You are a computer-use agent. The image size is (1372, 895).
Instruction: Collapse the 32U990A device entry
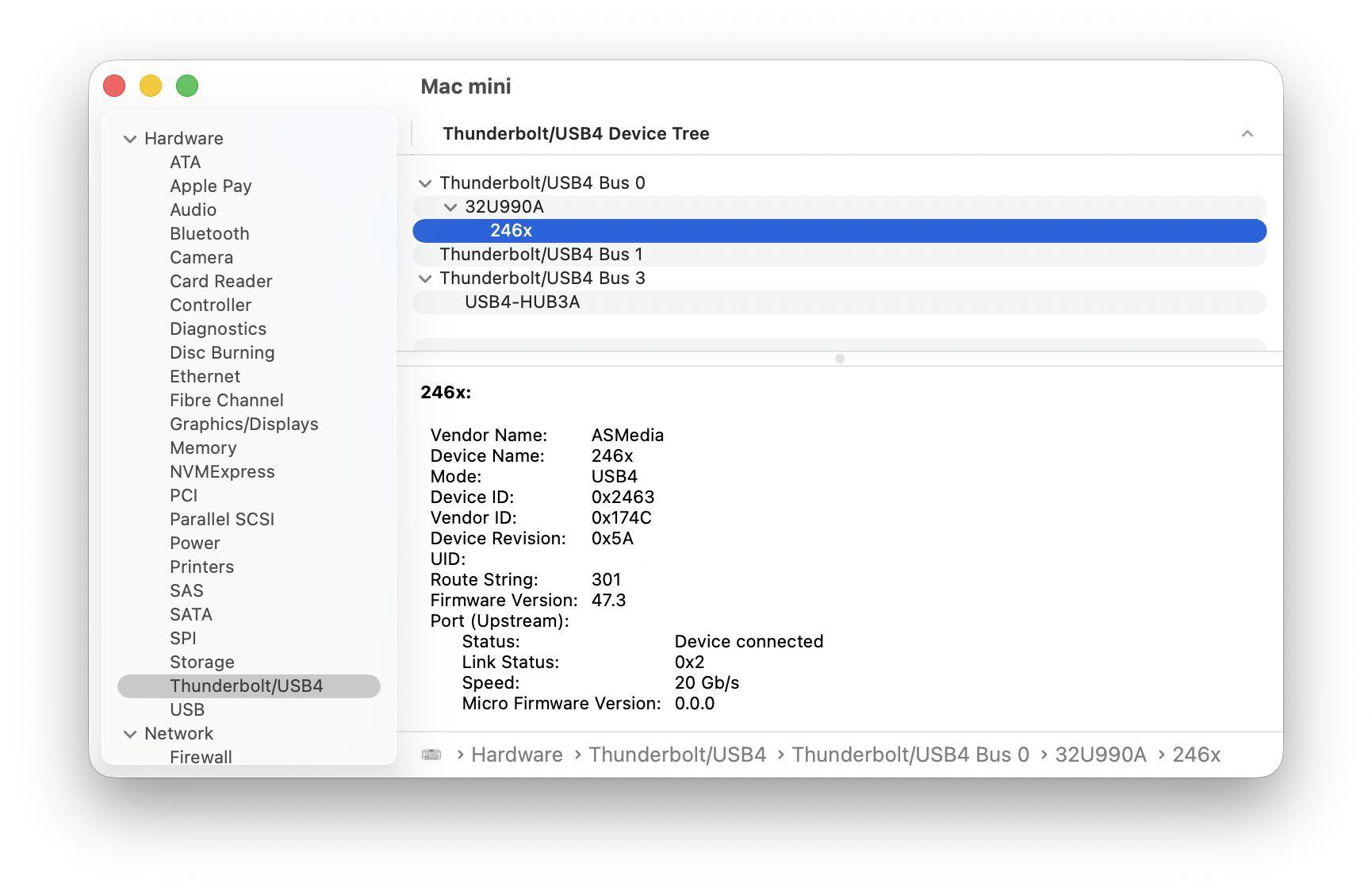(450, 206)
